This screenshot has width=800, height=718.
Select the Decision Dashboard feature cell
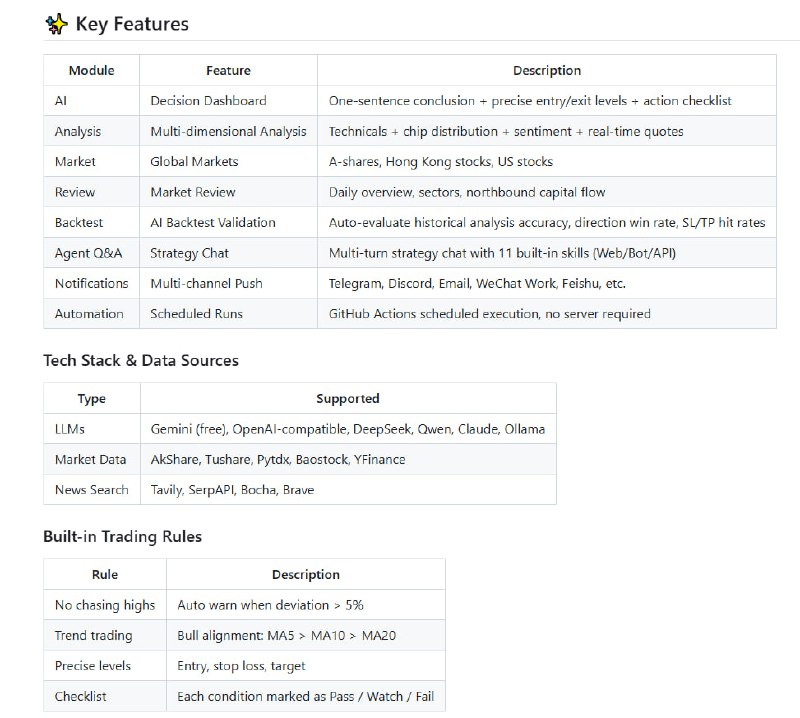208,101
